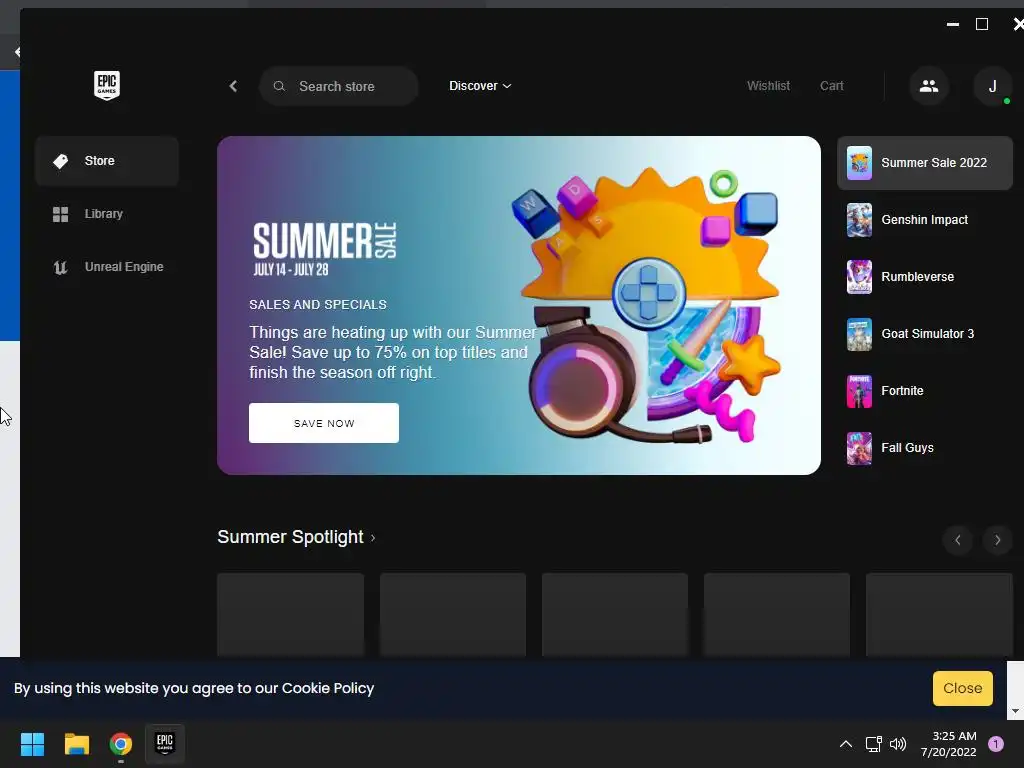The height and width of the screenshot is (768, 1024).
Task: Click Epic Games Launcher taskbar icon
Action: [x=165, y=743]
